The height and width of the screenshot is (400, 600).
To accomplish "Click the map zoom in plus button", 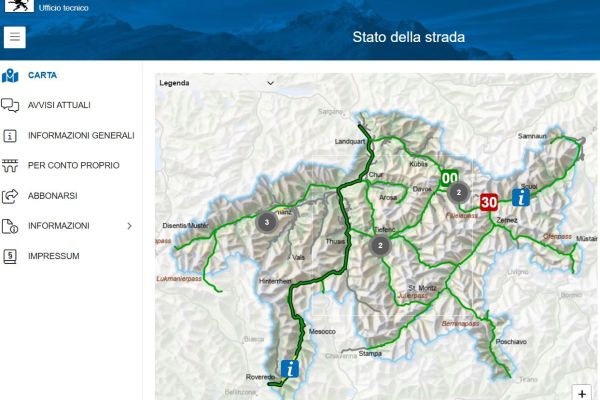I will (582, 393).
